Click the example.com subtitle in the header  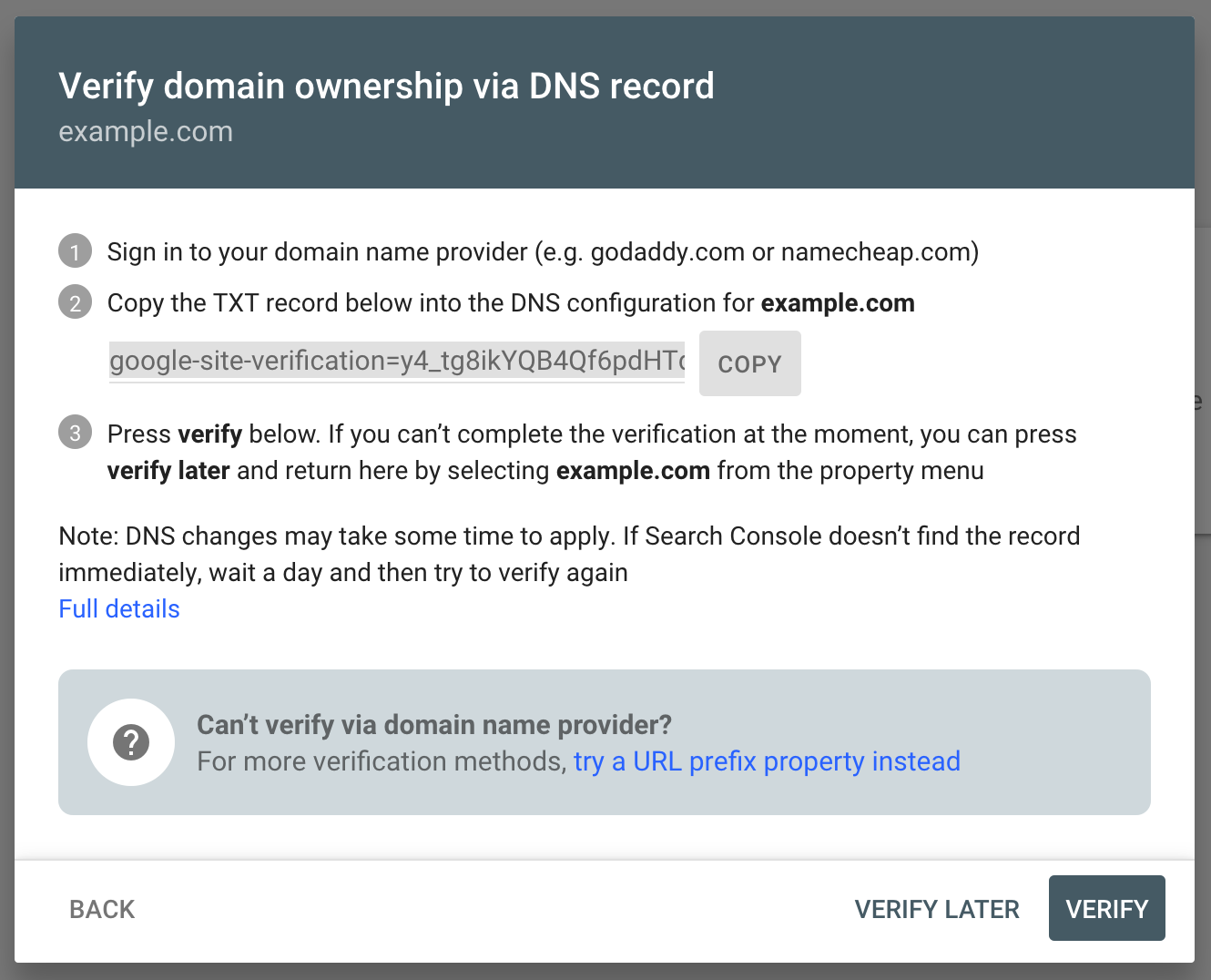pos(146,131)
